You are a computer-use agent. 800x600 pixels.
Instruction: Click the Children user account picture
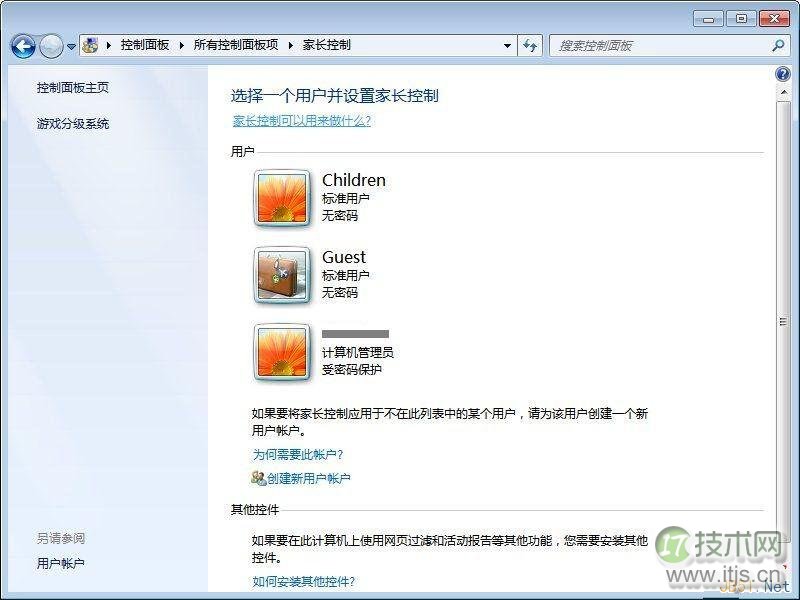coord(283,197)
